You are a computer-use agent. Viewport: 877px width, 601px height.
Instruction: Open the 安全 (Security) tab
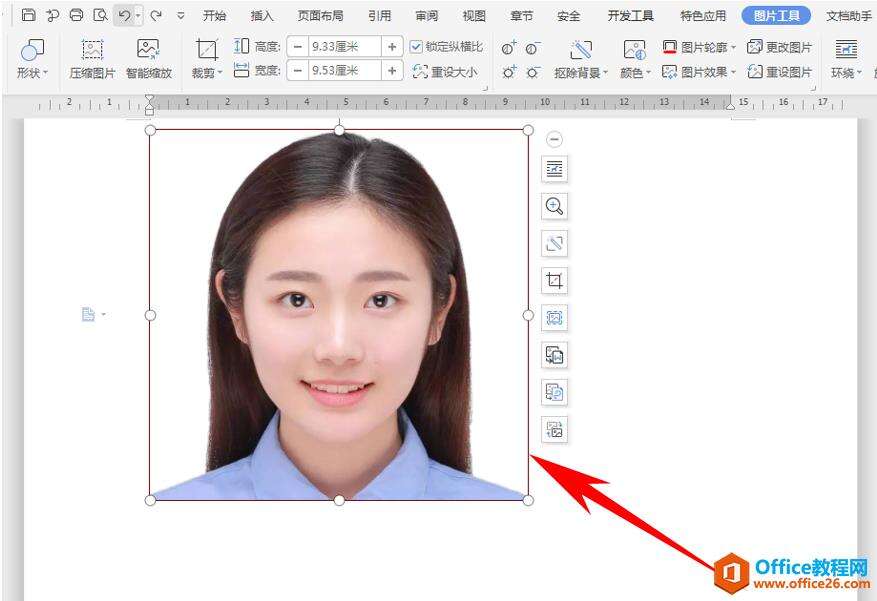(x=569, y=16)
